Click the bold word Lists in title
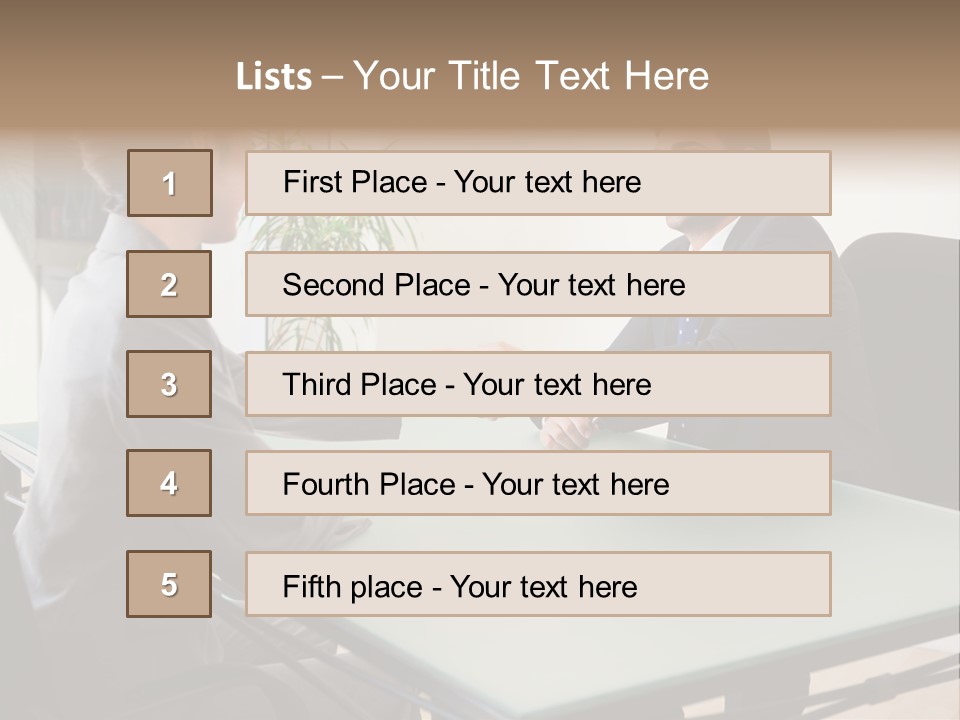The height and width of the screenshot is (720, 960). coord(274,77)
